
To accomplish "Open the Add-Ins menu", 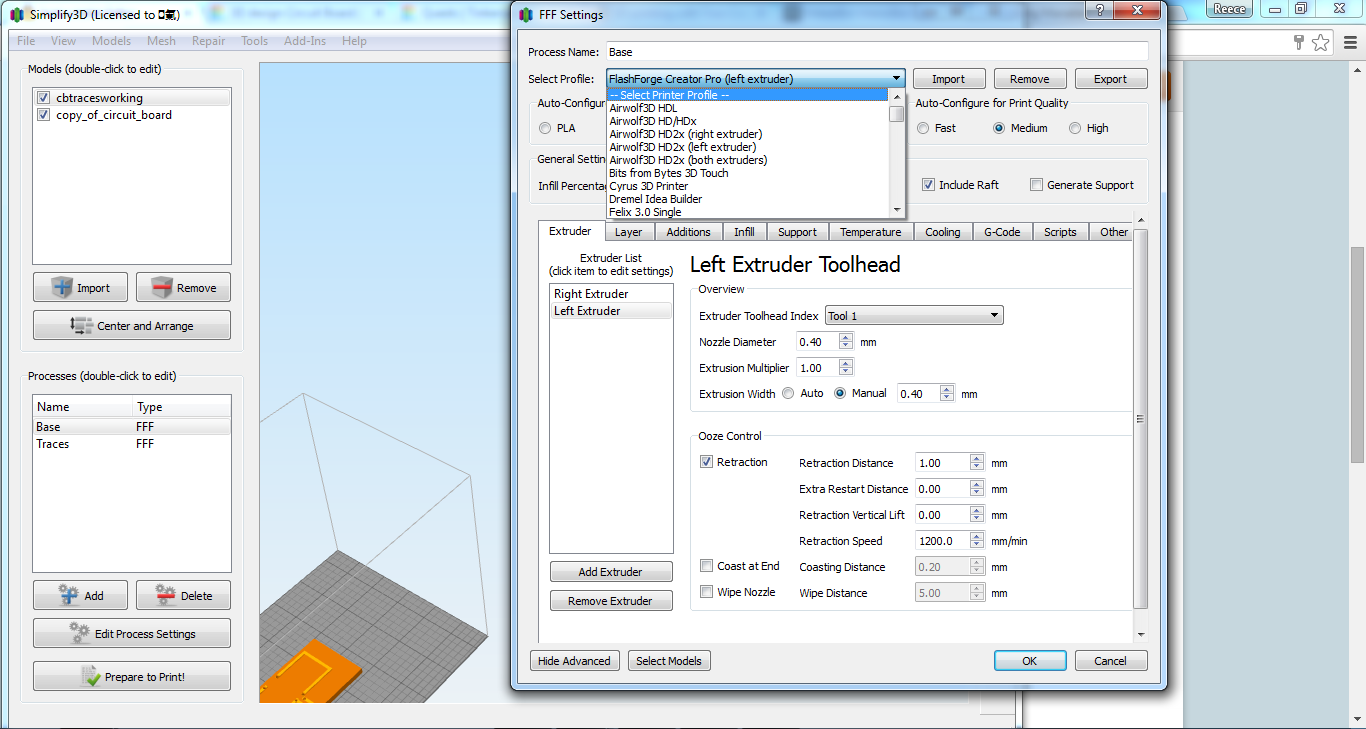I will tap(305, 41).
